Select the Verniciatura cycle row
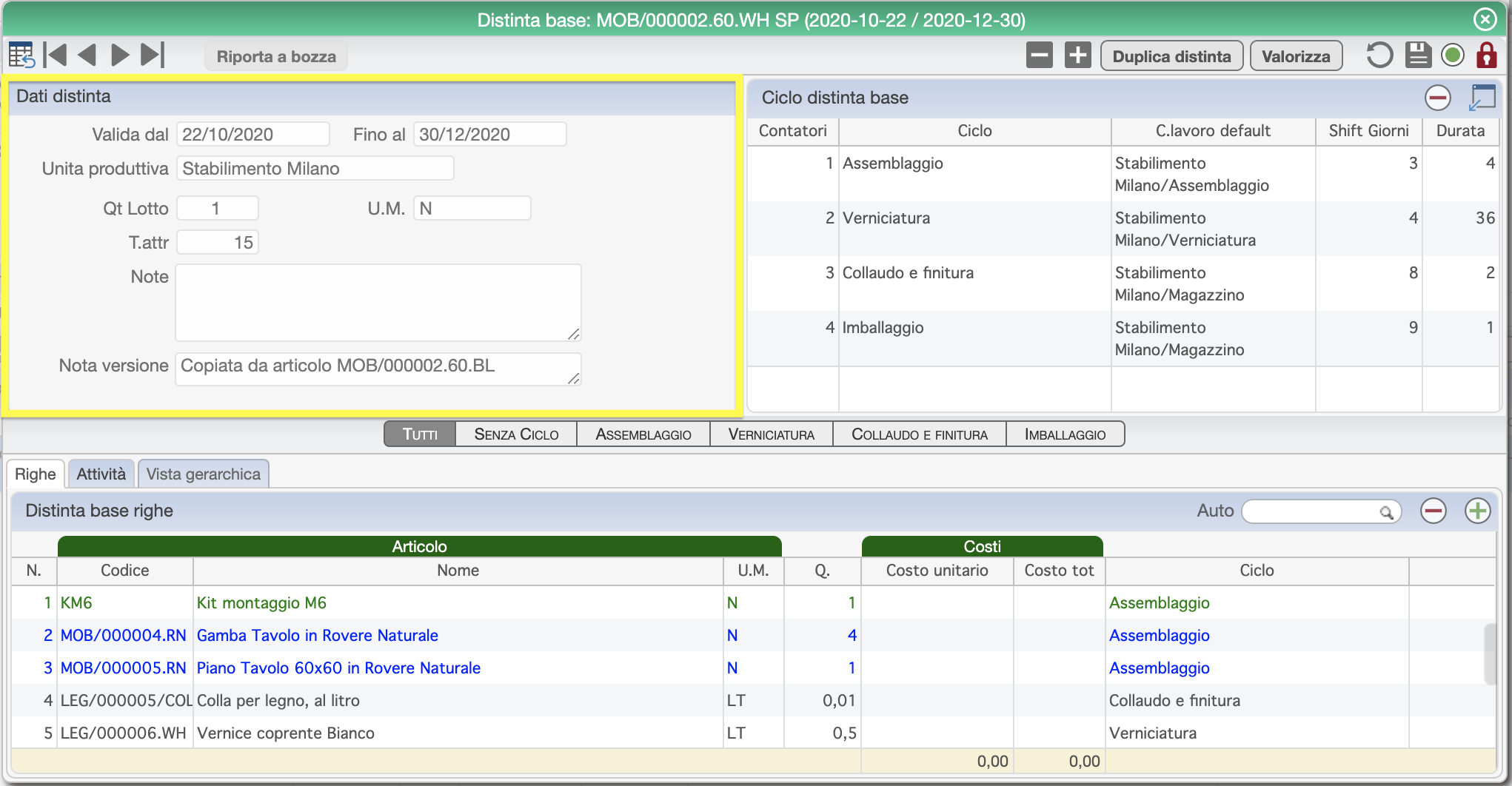 1123,229
